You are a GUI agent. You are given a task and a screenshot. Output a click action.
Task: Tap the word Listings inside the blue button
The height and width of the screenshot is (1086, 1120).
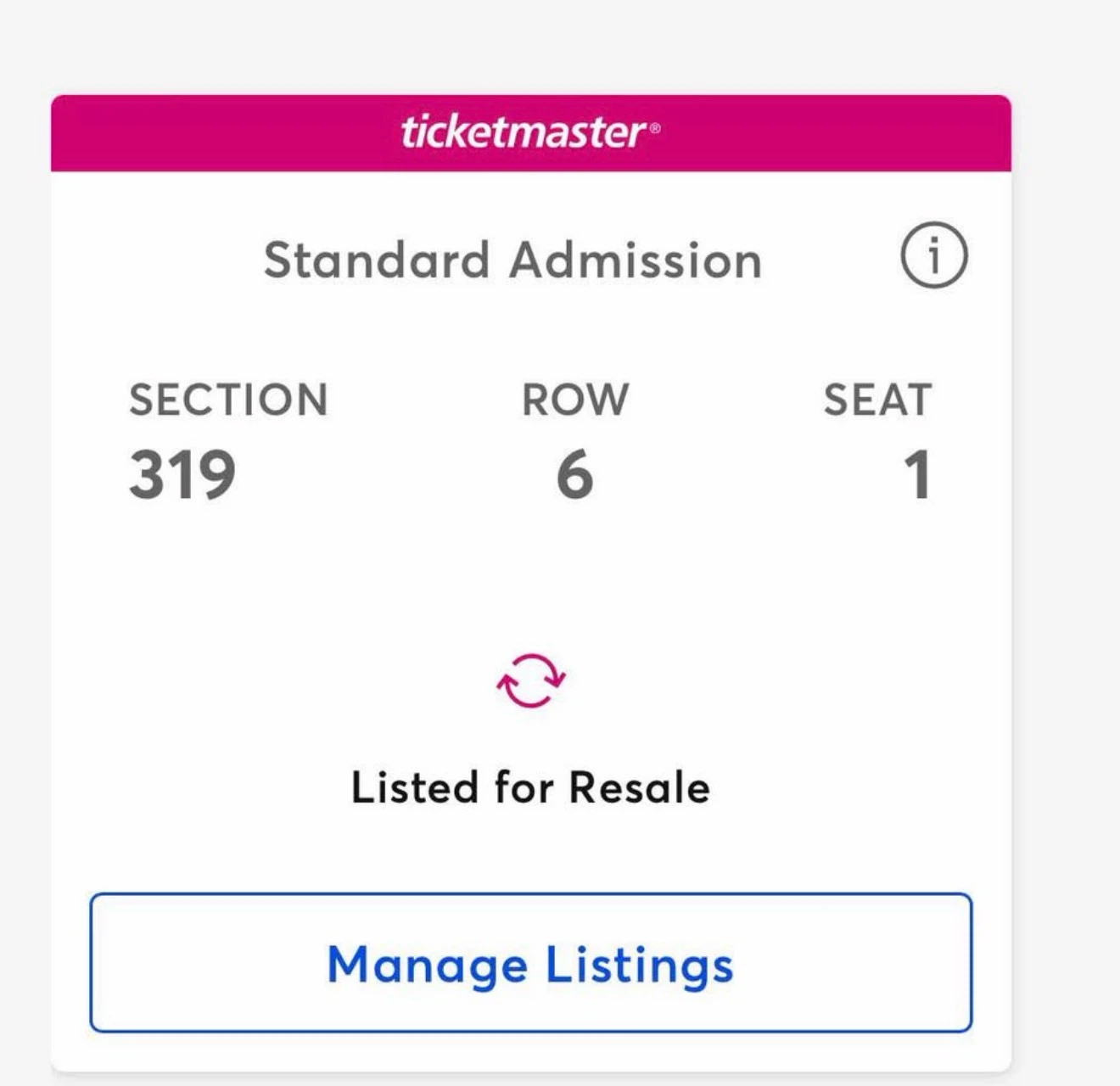[640, 966]
